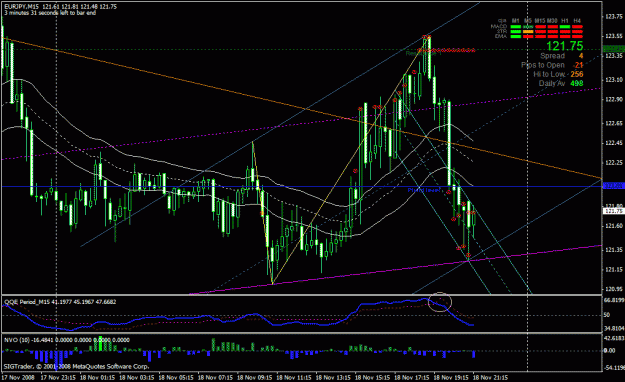Click the current price tag 121.75 on axis
This screenshot has width=625, height=382.
(x=614, y=211)
